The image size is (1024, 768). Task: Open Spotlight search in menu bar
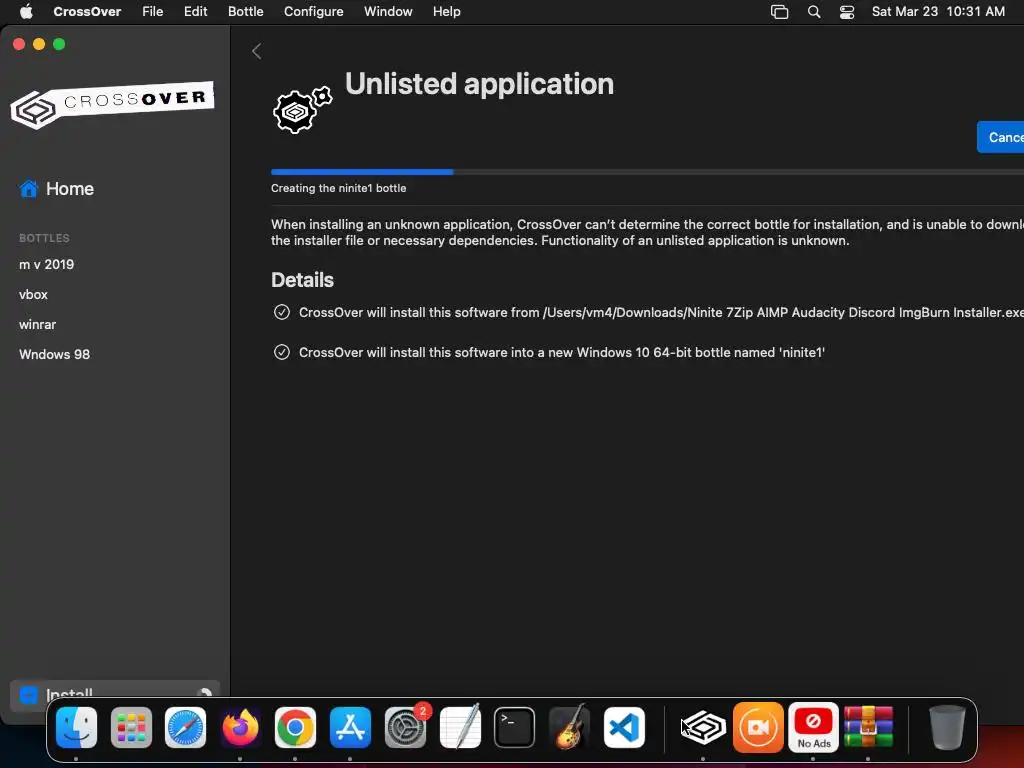[814, 12]
